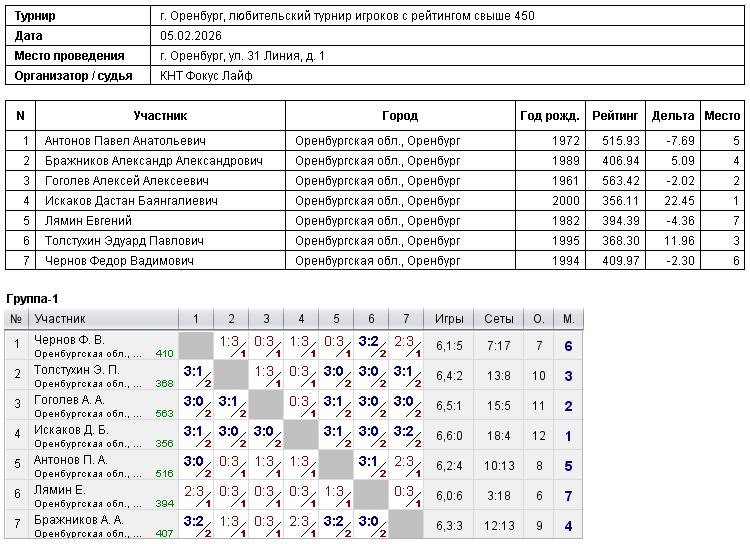Click the 18:4 sets result cell
The image size is (750, 544).
[499, 436]
